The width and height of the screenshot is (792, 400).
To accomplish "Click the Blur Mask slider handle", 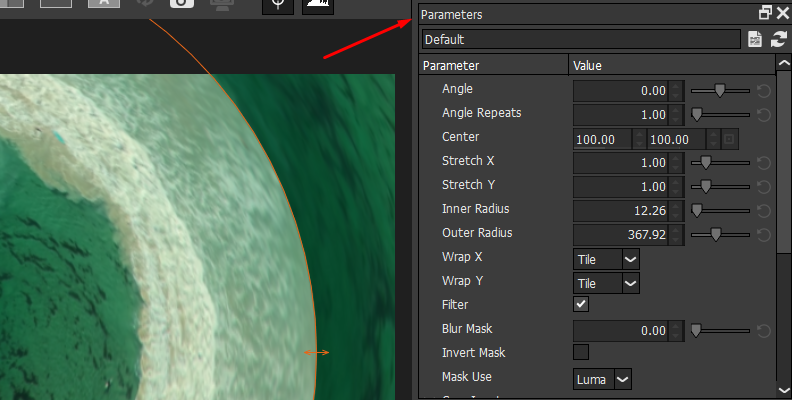I will point(697,331).
